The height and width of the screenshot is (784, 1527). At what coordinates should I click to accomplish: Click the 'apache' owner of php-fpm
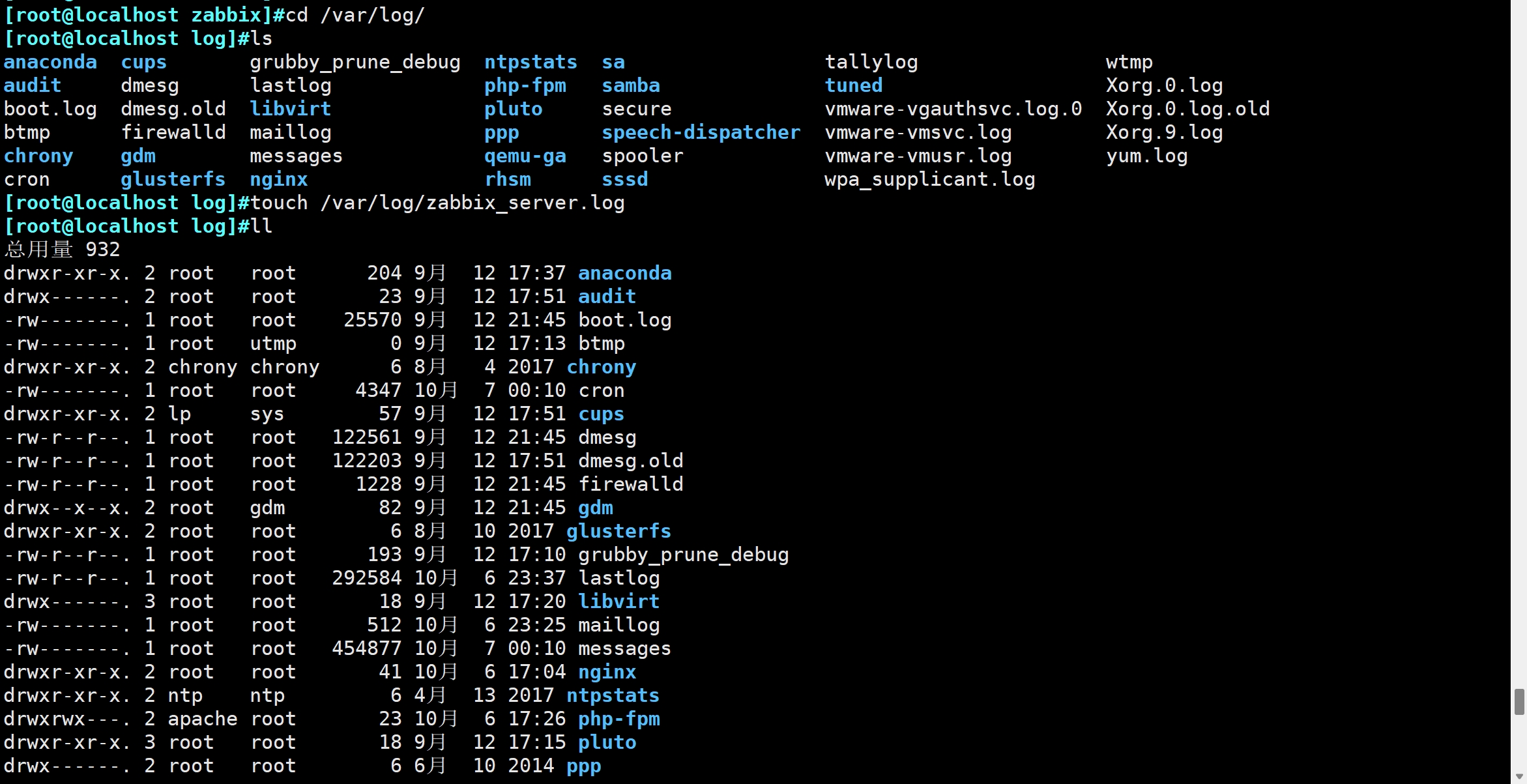click(x=202, y=719)
